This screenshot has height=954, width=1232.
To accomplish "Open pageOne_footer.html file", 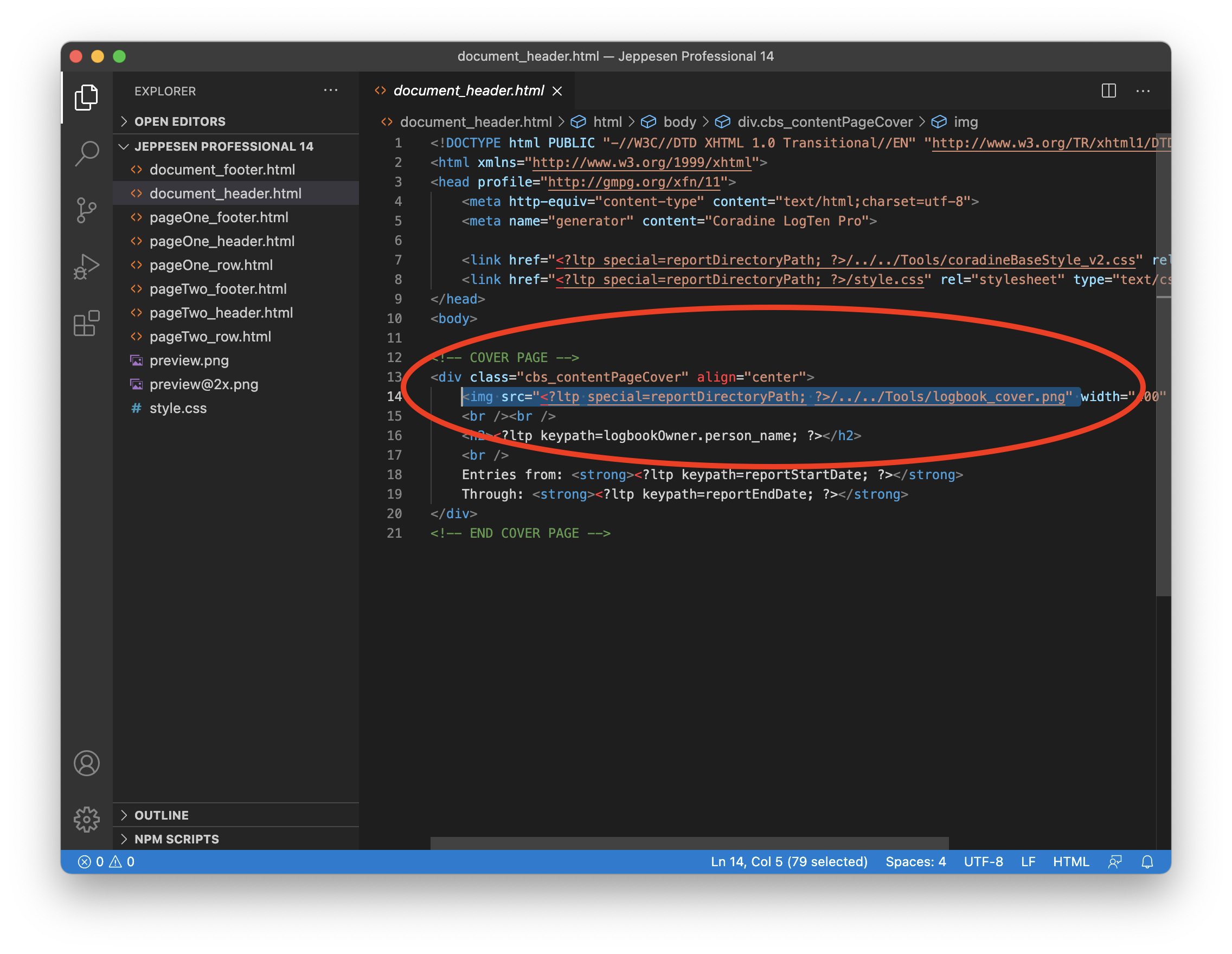I will click(x=236, y=217).
